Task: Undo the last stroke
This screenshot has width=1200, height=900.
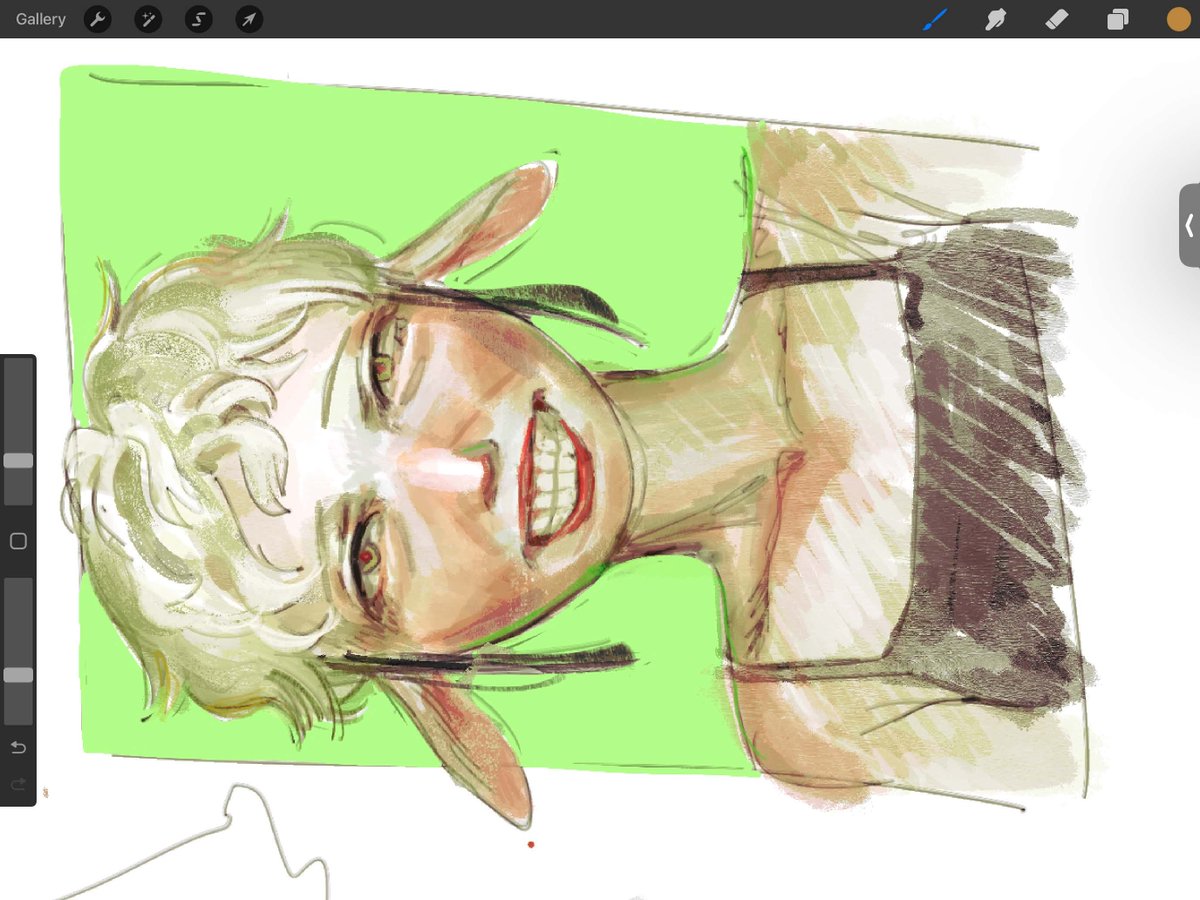Action: tap(18, 748)
